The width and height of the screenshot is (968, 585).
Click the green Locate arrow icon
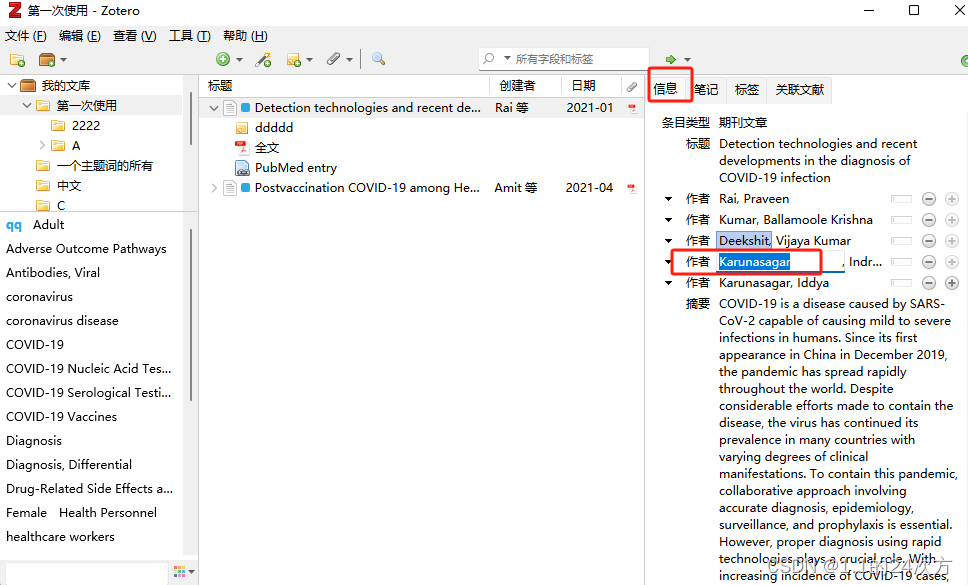click(671, 59)
